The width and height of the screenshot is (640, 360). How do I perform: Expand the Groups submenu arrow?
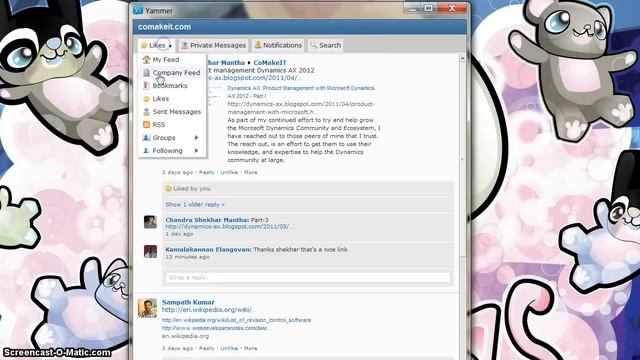tap(196, 138)
